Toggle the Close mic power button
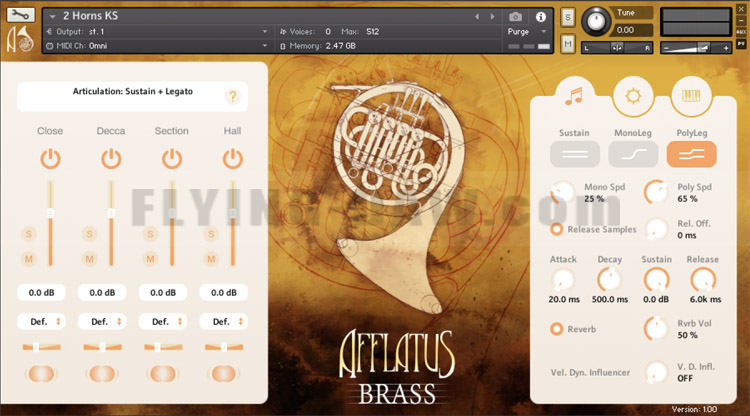This screenshot has width=750, height=416. 50,159
